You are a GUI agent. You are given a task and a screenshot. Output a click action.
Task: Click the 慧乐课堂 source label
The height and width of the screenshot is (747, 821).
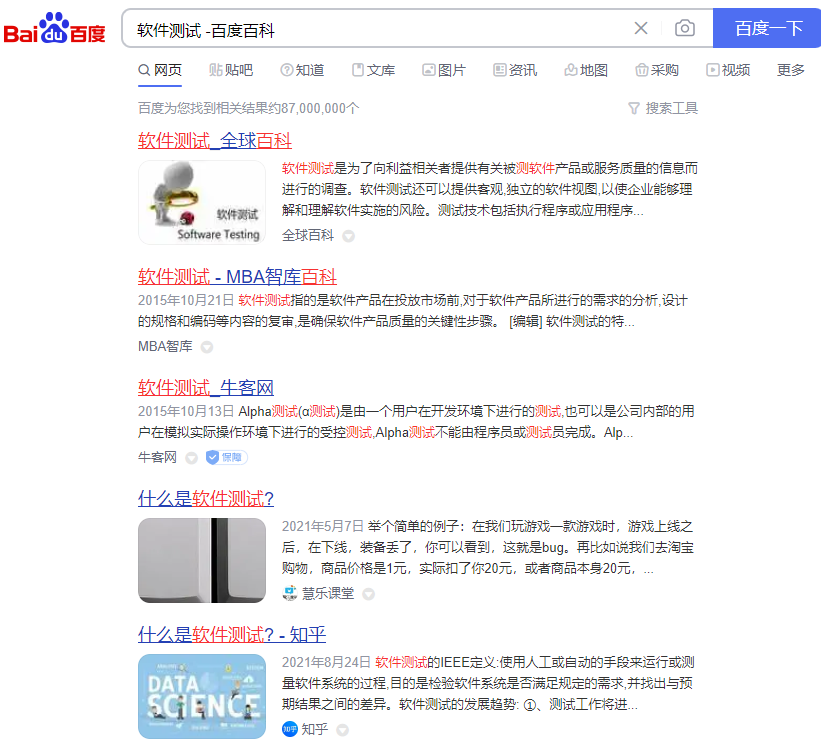coord(328,594)
